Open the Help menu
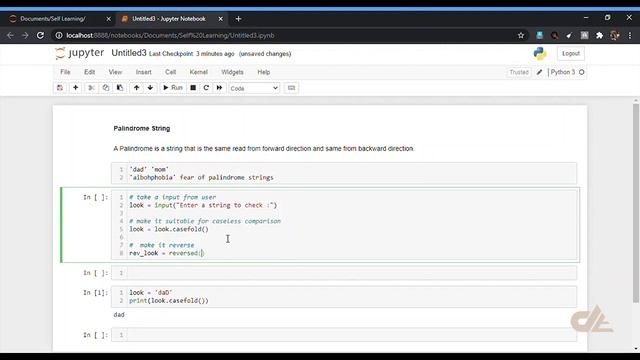The image size is (640, 360). coord(264,72)
